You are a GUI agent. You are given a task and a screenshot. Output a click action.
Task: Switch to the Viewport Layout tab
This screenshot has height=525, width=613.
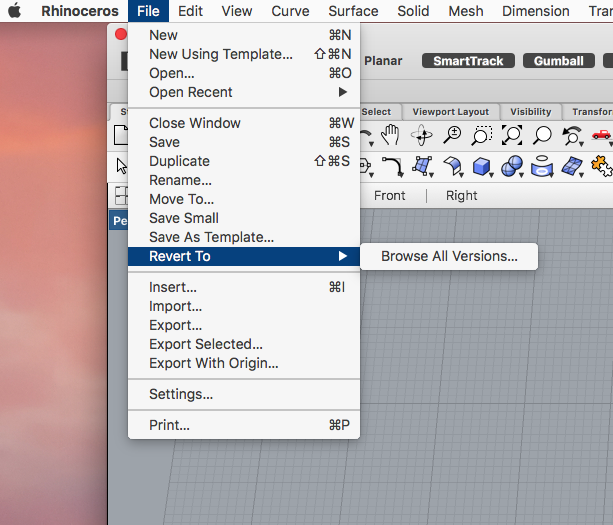[x=450, y=112]
